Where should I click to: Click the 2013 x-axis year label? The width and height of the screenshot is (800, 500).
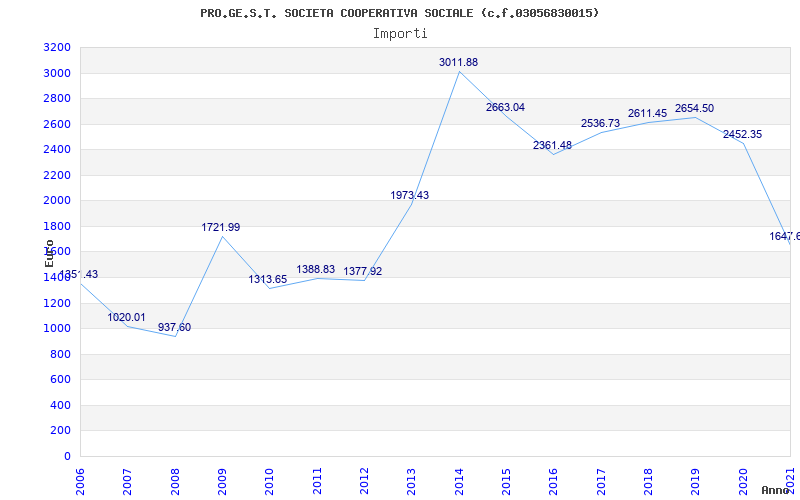(411, 482)
